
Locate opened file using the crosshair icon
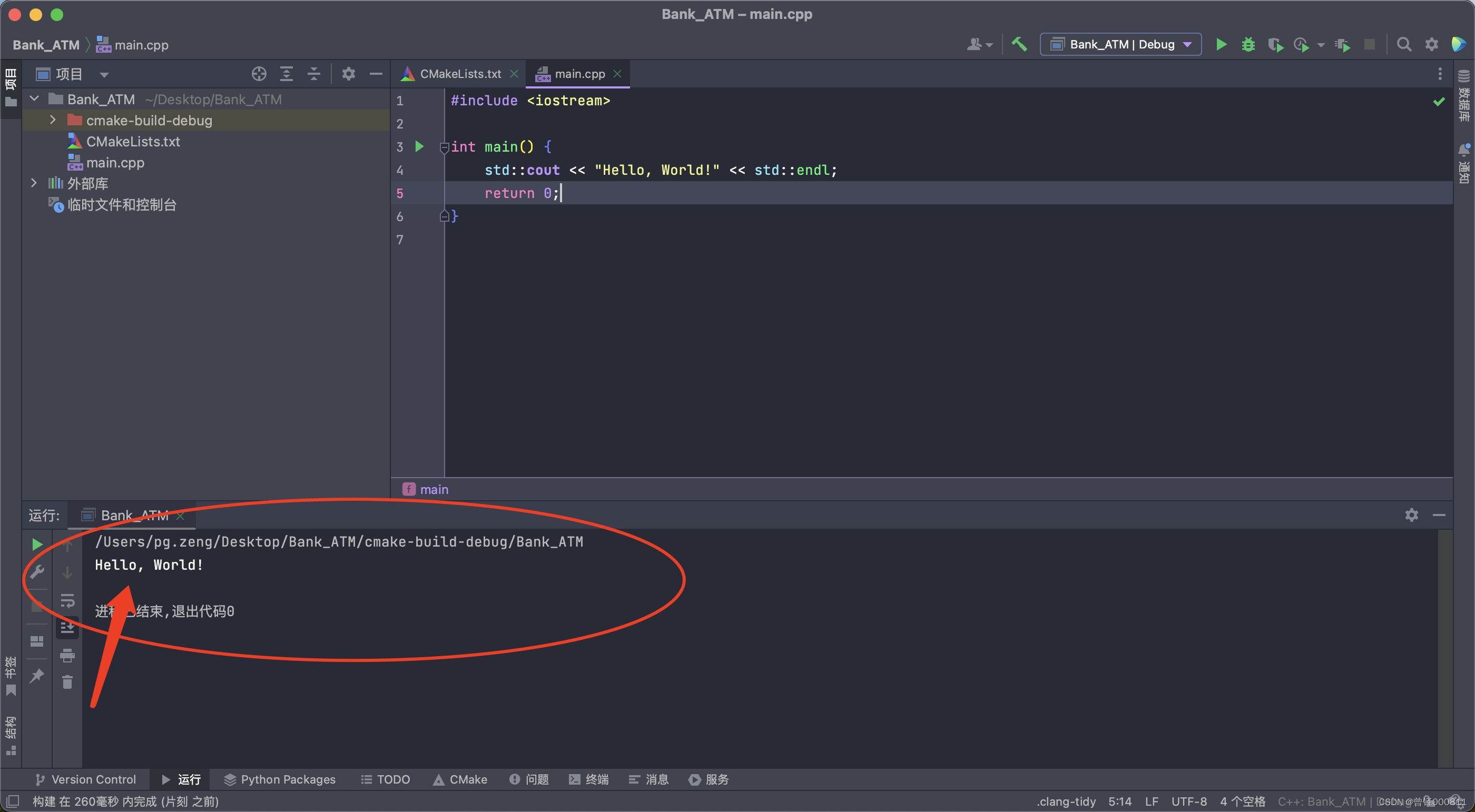click(259, 74)
